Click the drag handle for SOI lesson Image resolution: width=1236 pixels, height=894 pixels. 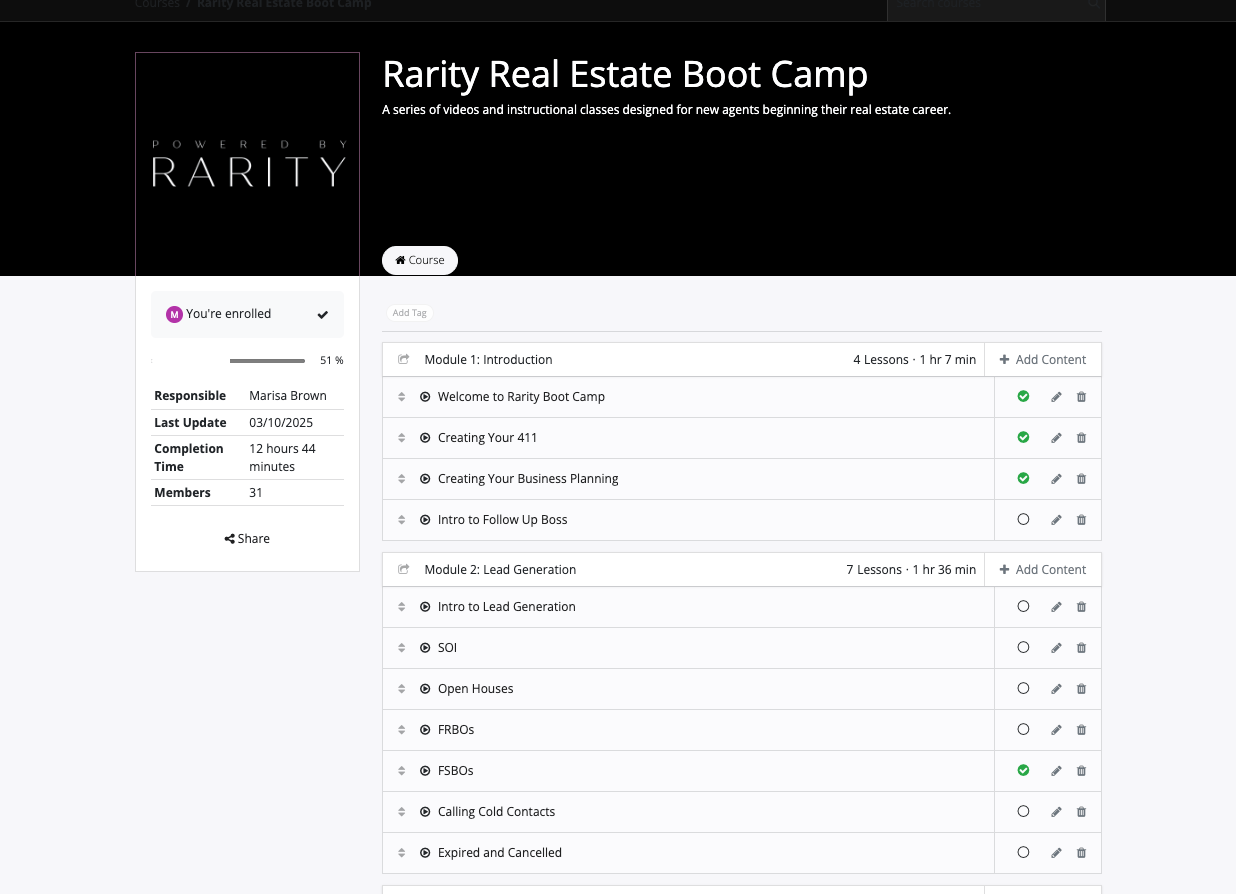(x=401, y=648)
